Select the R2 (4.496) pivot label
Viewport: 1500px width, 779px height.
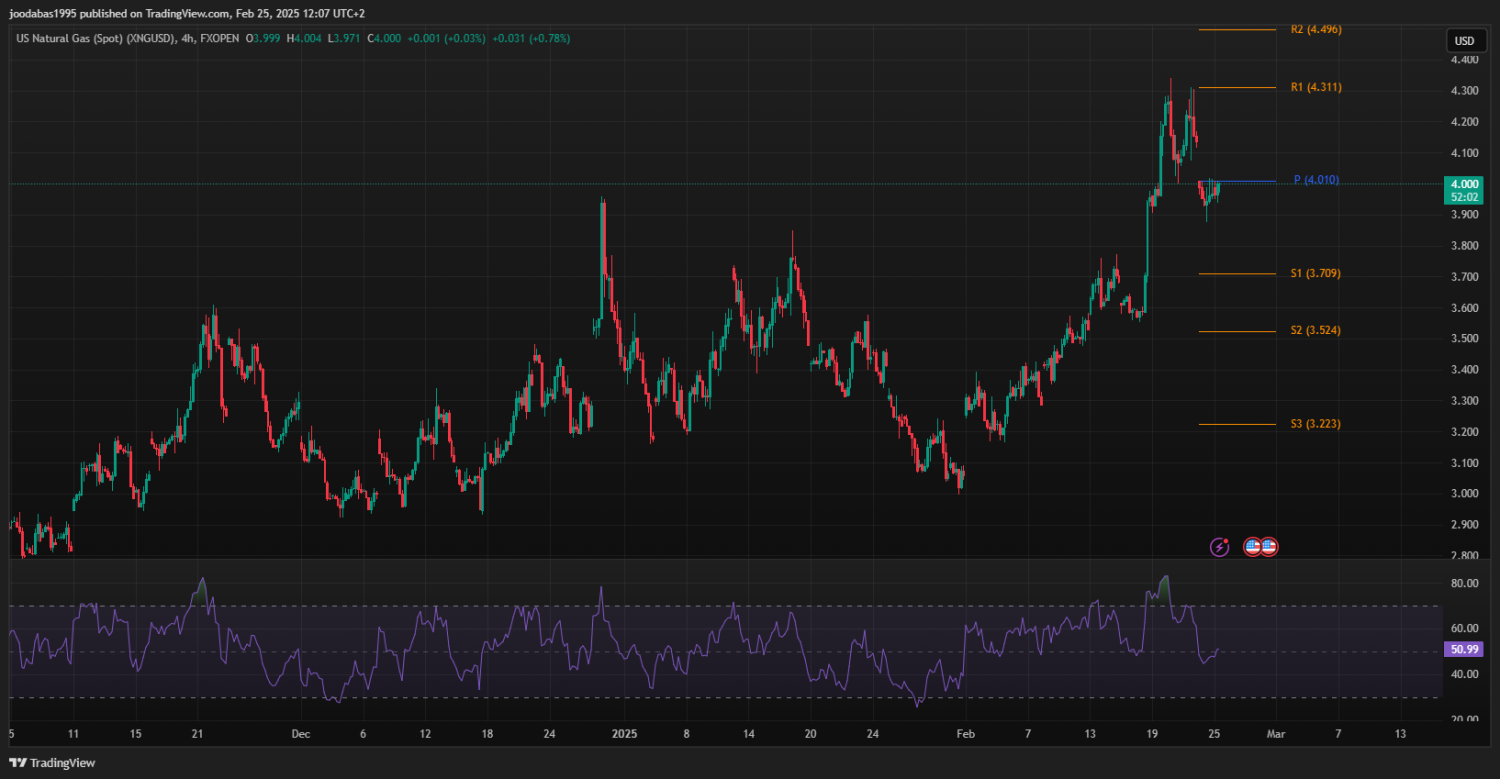pos(1316,30)
